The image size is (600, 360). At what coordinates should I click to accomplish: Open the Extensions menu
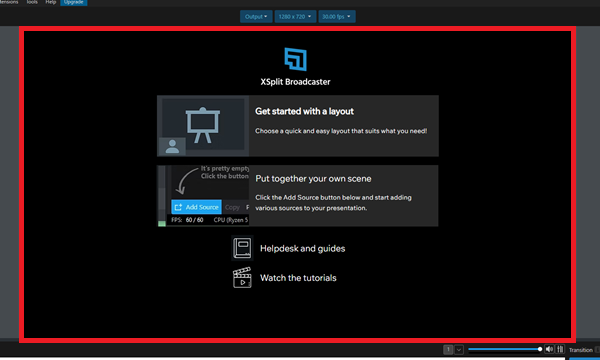9,2
